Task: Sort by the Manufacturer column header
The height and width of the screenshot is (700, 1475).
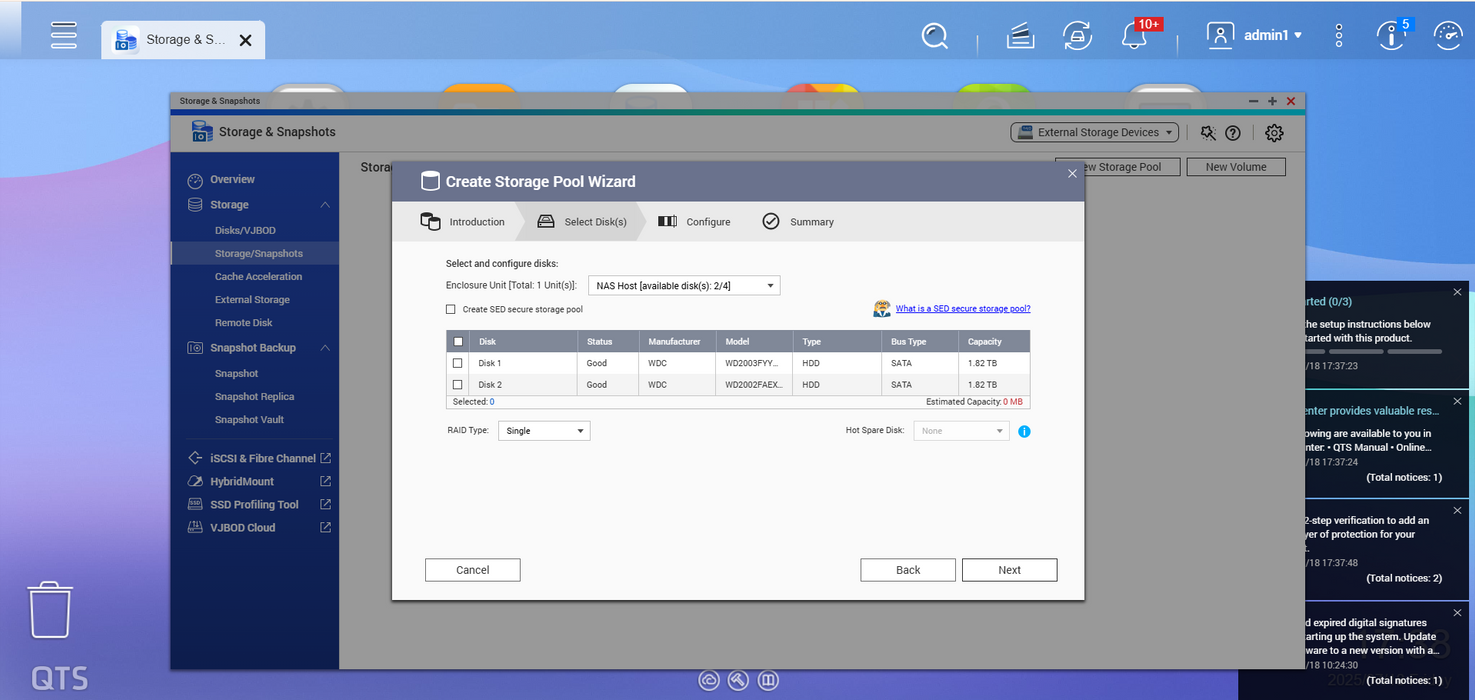Action: coord(677,342)
